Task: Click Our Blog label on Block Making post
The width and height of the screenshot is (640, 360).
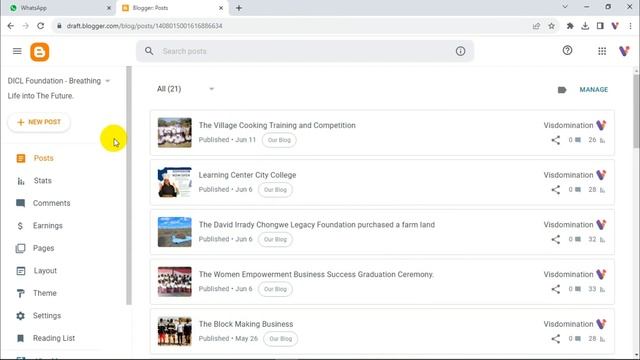Action: pyautogui.click(x=280, y=339)
